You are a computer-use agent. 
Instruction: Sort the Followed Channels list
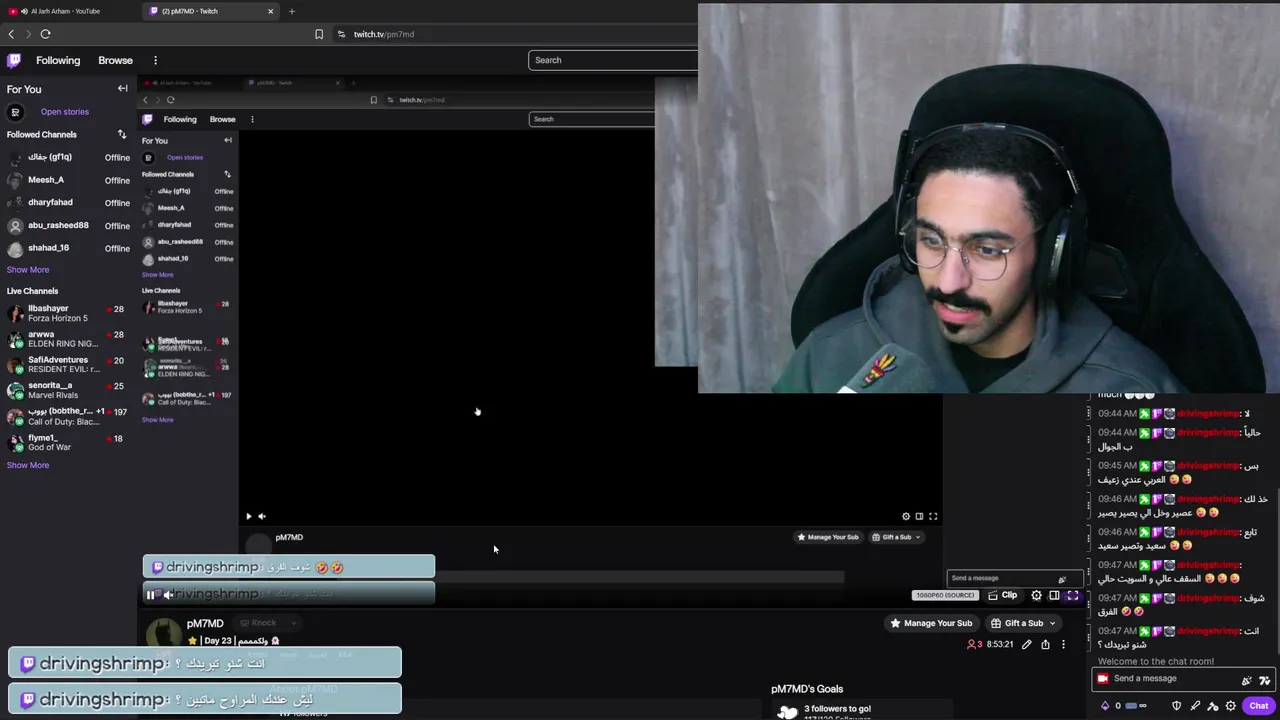point(122,134)
